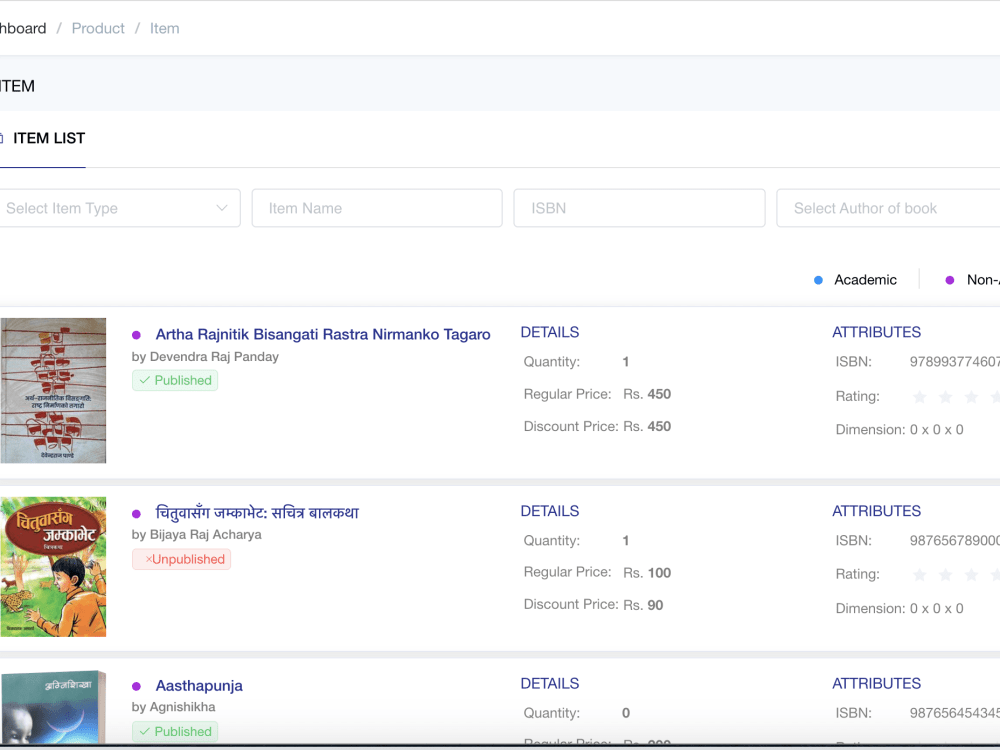The width and height of the screenshot is (1000, 750).
Task: Click Published badge under Devendra Raj Panday
Action: point(175,380)
